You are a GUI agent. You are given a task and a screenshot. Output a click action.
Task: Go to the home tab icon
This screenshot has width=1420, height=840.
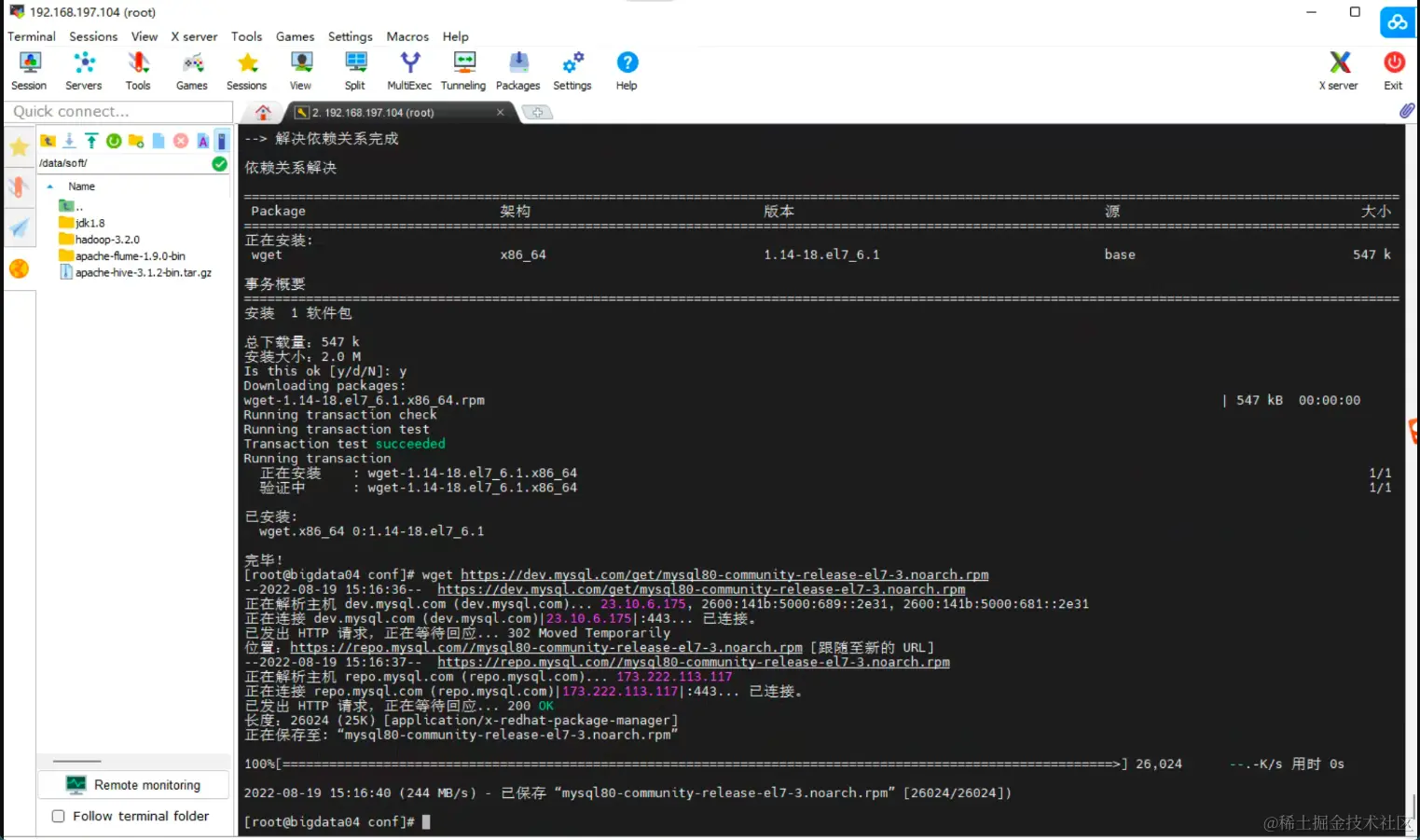(x=263, y=112)
